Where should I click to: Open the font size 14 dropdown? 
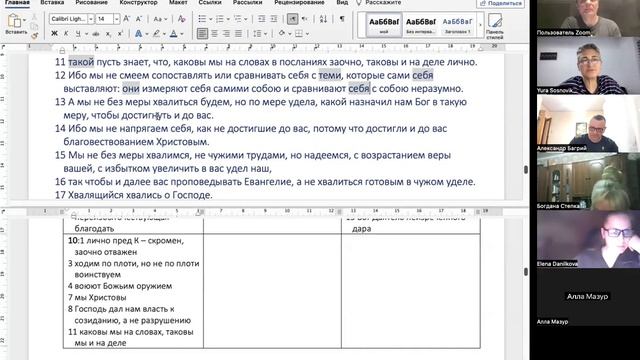[116, 19]
